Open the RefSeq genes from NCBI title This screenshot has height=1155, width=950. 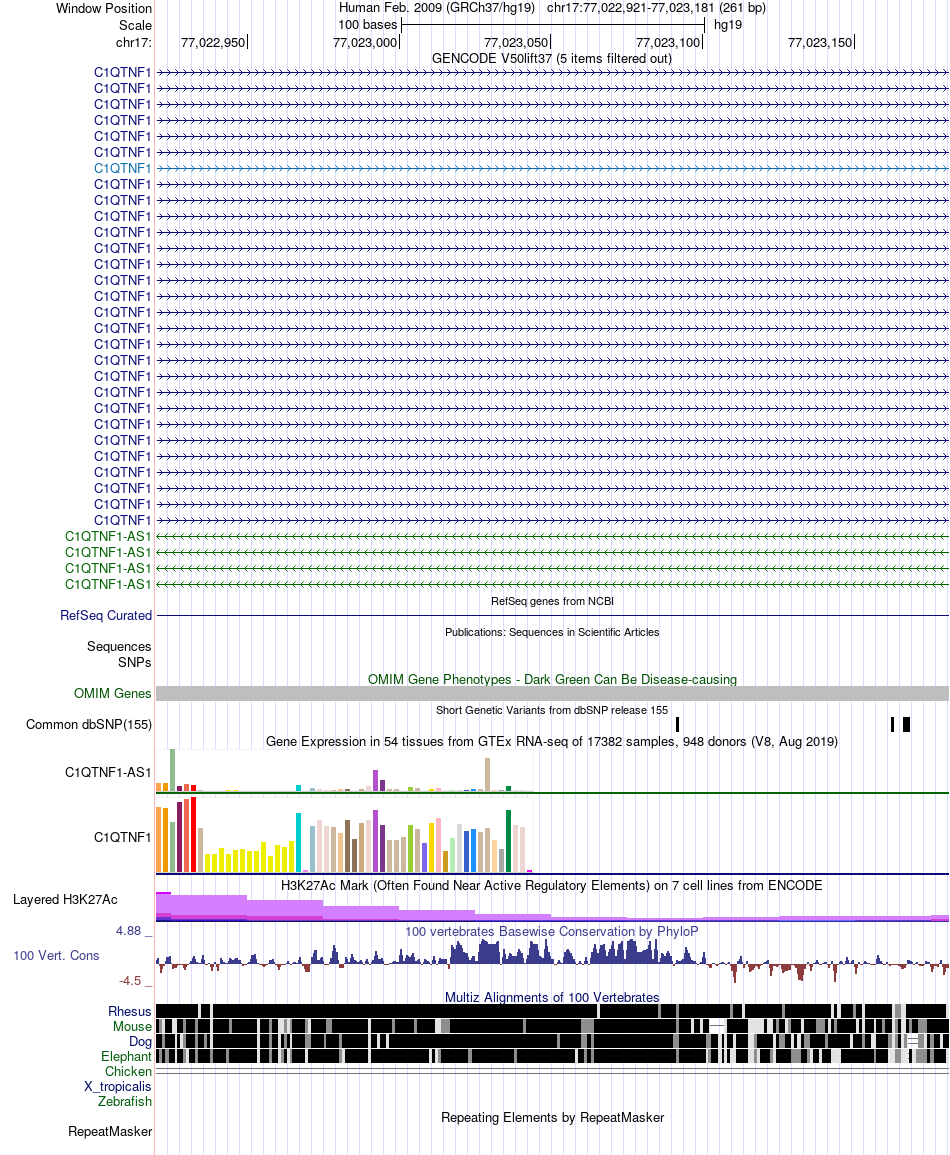552,601
